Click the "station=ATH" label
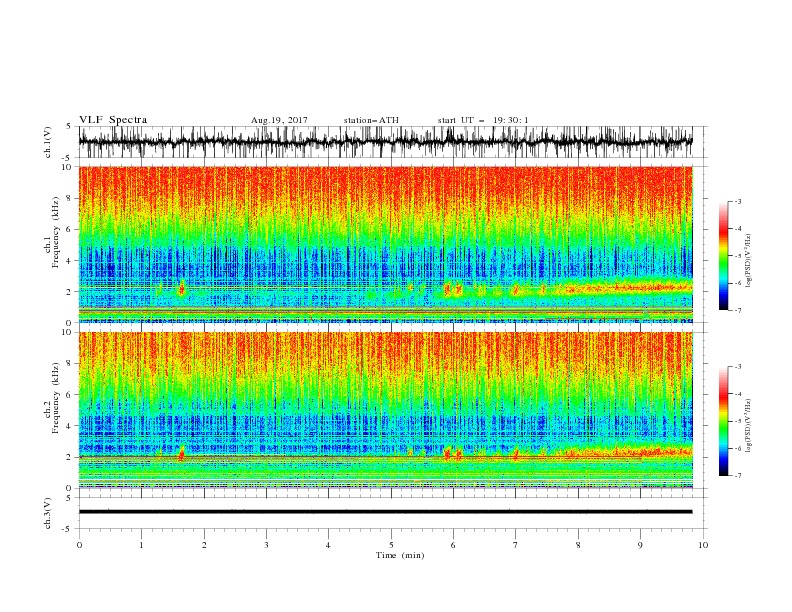 371,120
